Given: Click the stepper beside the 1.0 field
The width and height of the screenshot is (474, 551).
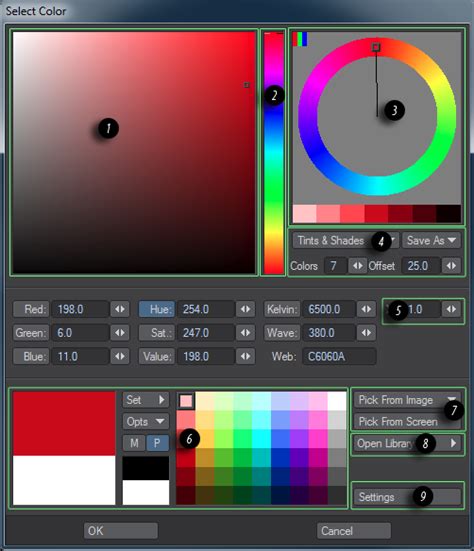Looking at the screenshot, I should click(451, 309).
